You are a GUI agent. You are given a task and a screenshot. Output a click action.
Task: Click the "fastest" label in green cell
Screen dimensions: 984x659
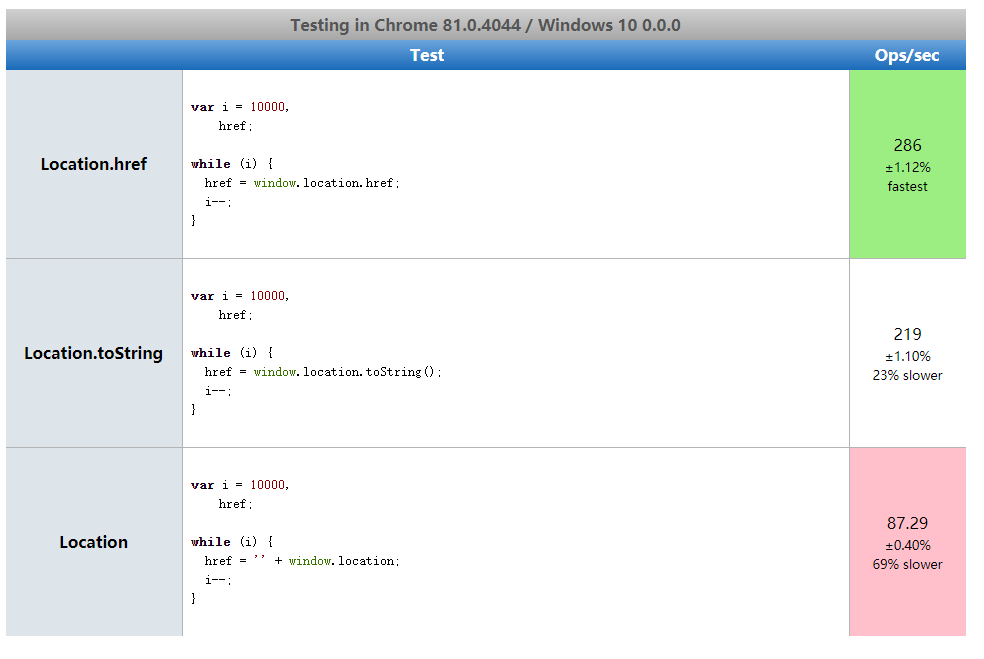point(907,186)
